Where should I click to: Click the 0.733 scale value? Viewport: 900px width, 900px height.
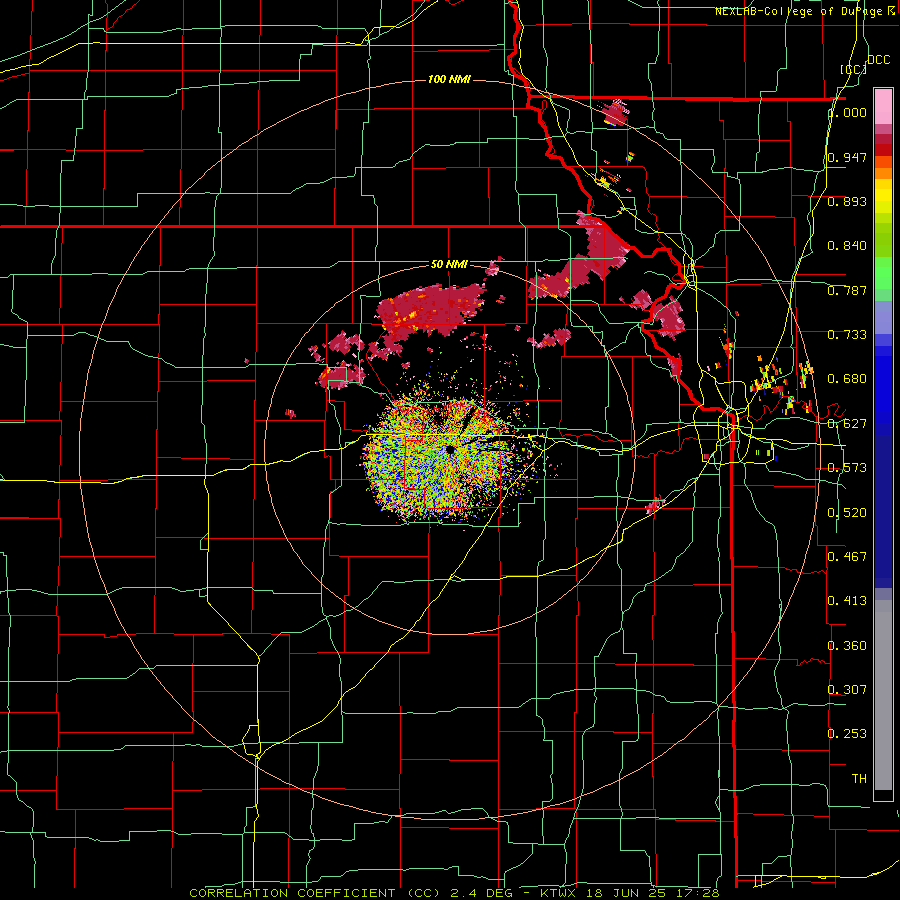click(x=847, y=335)
